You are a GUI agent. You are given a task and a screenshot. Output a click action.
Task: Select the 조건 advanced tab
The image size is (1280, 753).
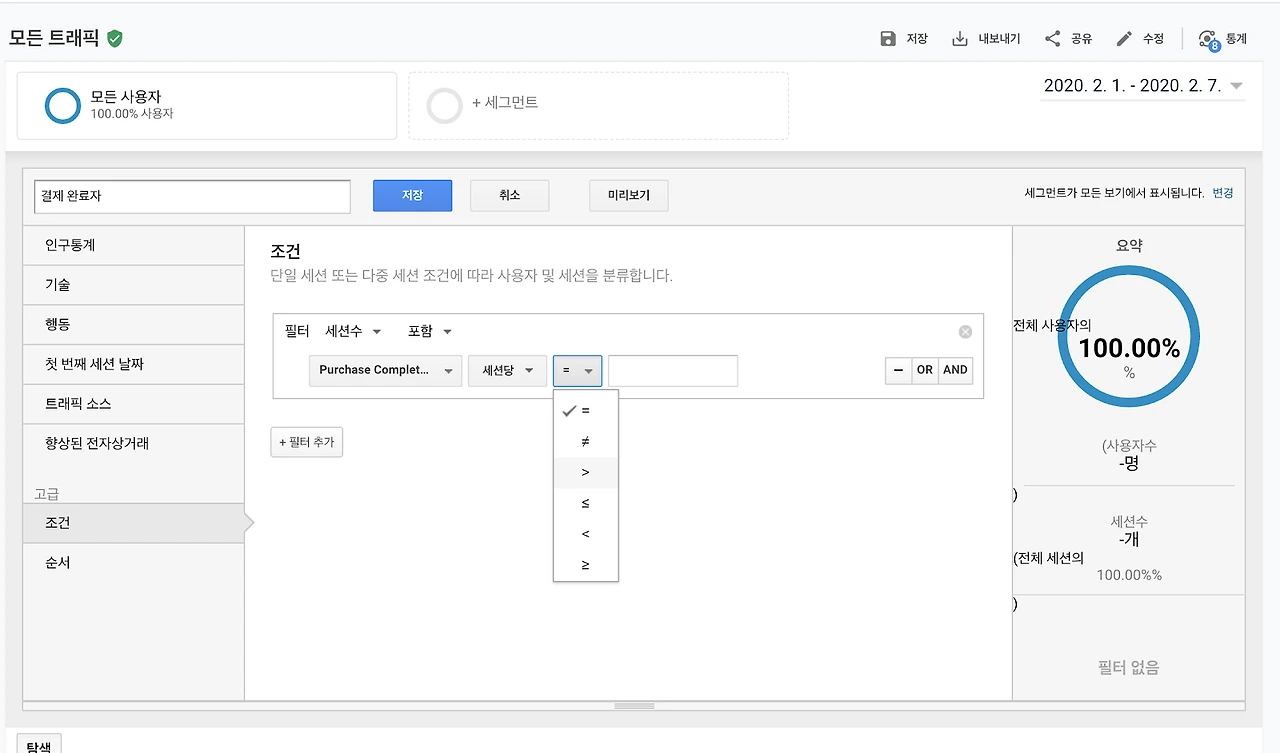[133, 523]
